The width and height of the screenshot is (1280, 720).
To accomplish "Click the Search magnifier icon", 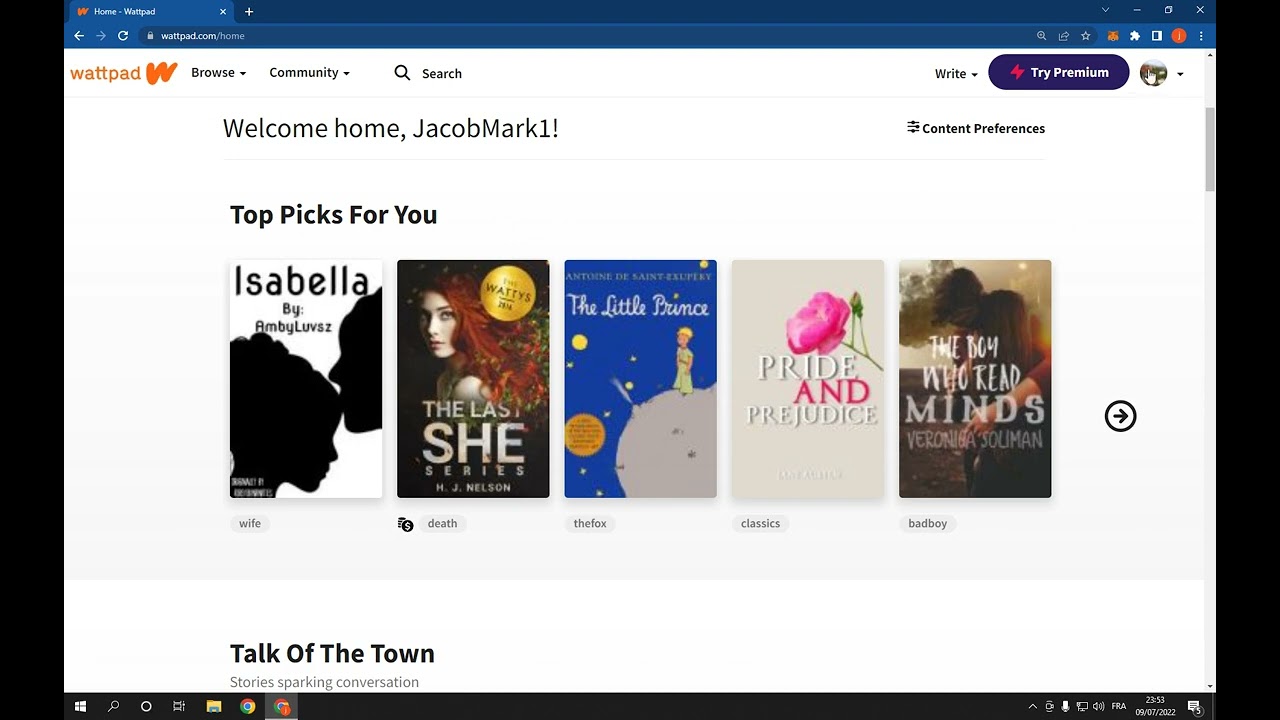I will [x=402, y=73].
